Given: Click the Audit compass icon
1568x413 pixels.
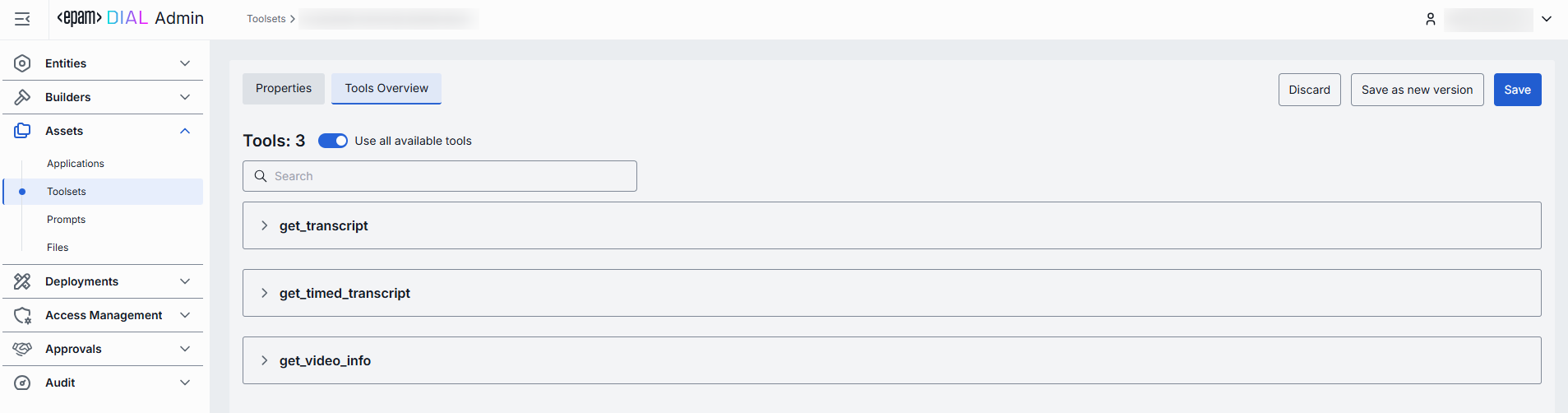Looking at the screenshot, I should tap(23, 383).
